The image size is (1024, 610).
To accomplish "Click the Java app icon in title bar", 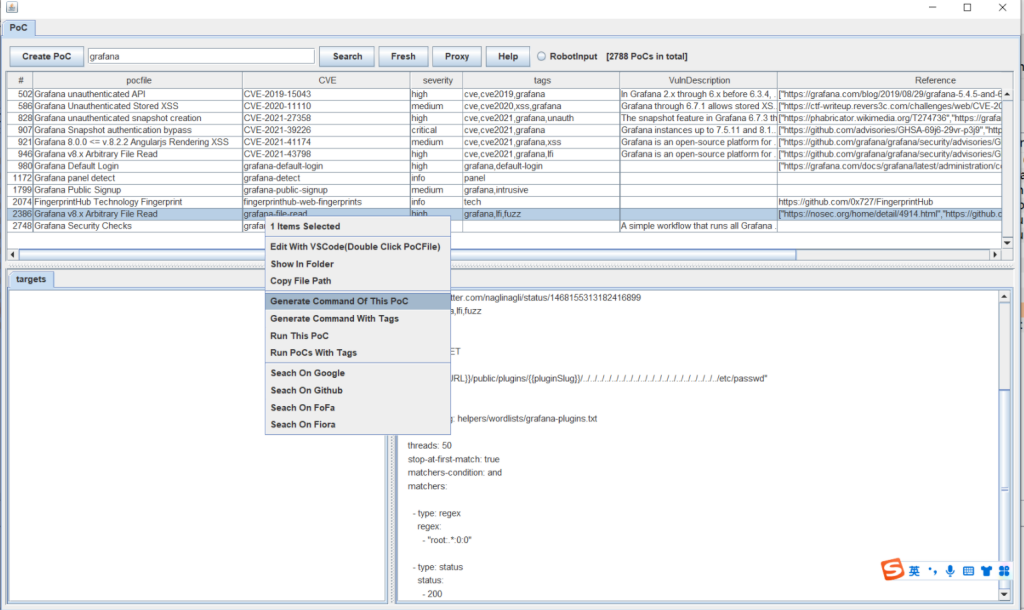I will (x=11, y=7).
